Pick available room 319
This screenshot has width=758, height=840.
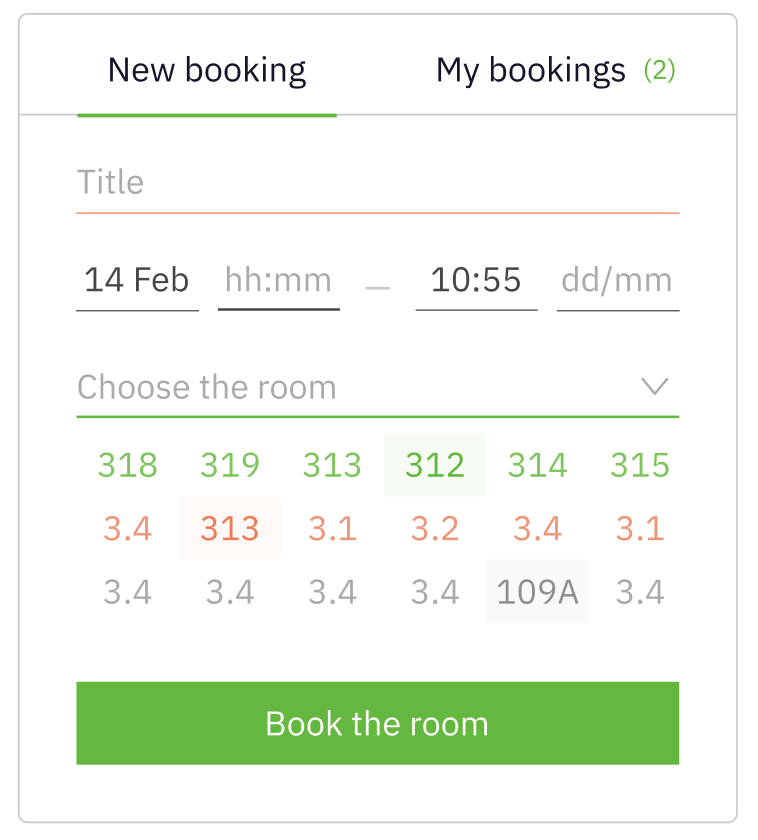230,465
